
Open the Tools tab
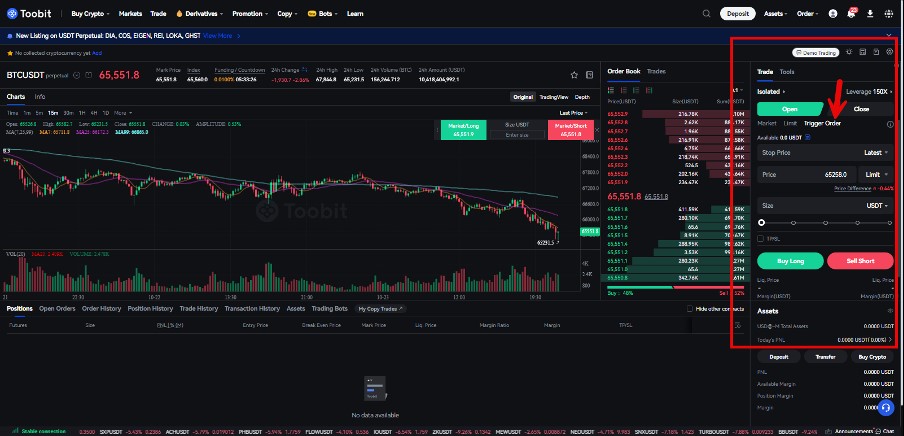786,72
